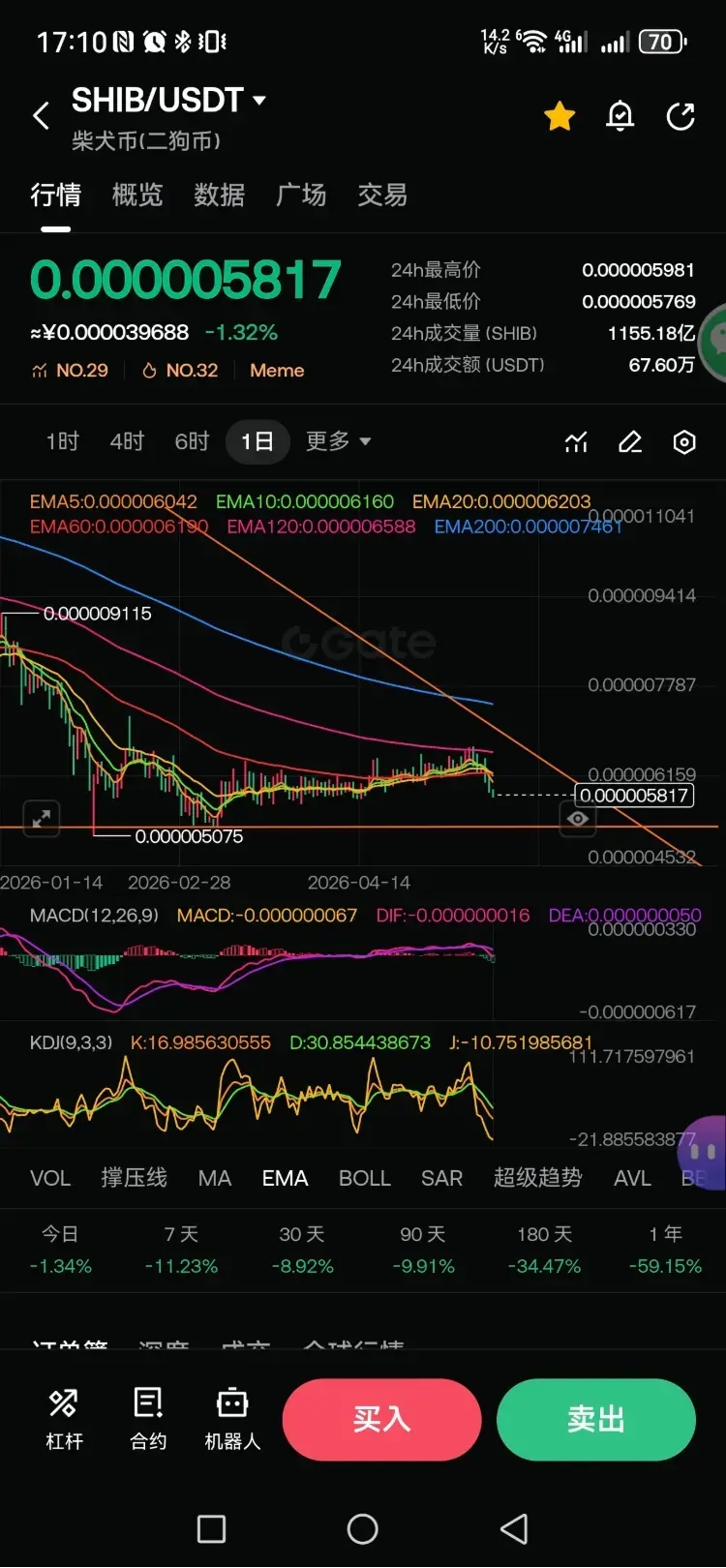This screenshot has height=1568, width=726.
Task: Select the BOLL indicator
Action: point(365,1178)
